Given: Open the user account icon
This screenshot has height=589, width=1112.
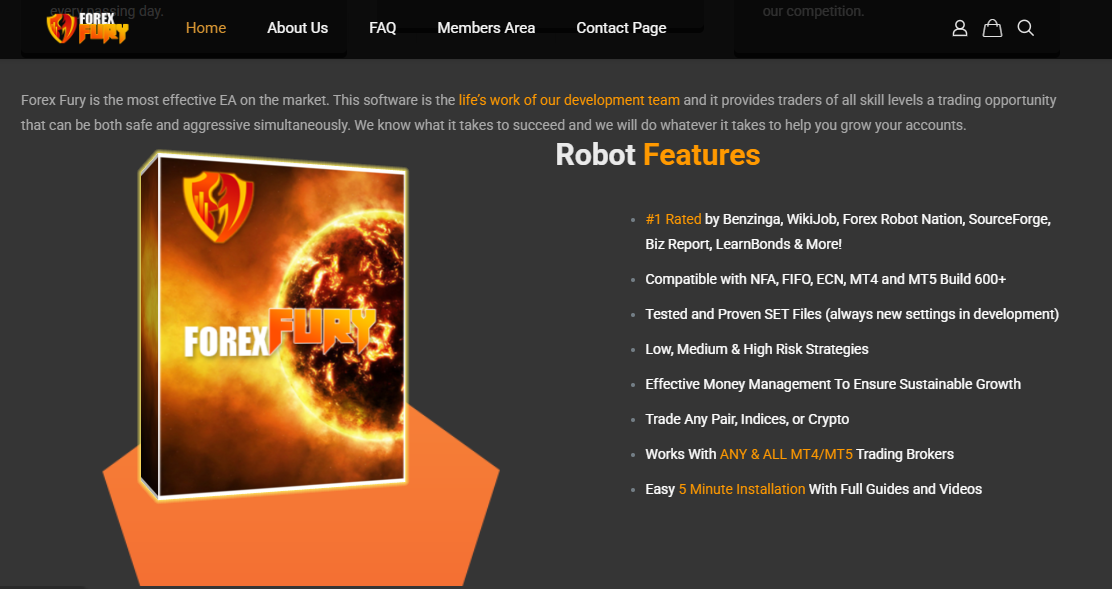Looking at the screenshot, I should 960,28.
